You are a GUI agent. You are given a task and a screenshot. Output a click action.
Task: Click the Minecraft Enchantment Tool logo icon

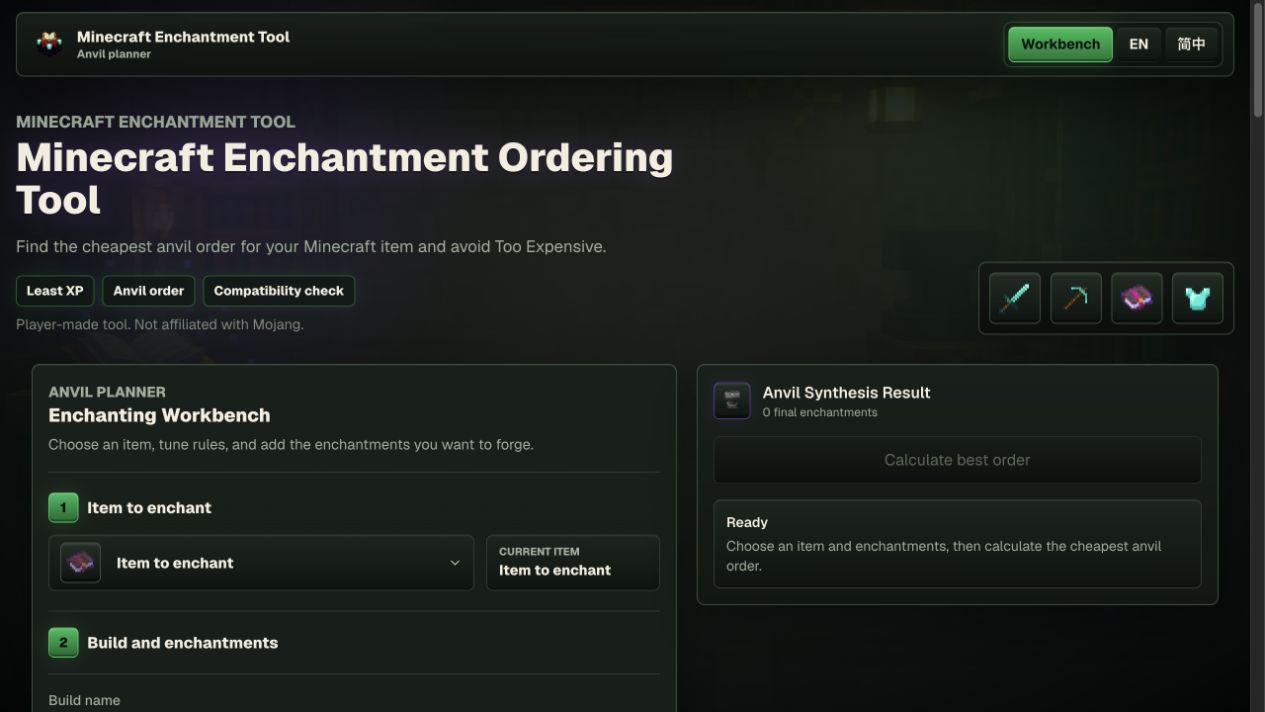pos(49,43)
